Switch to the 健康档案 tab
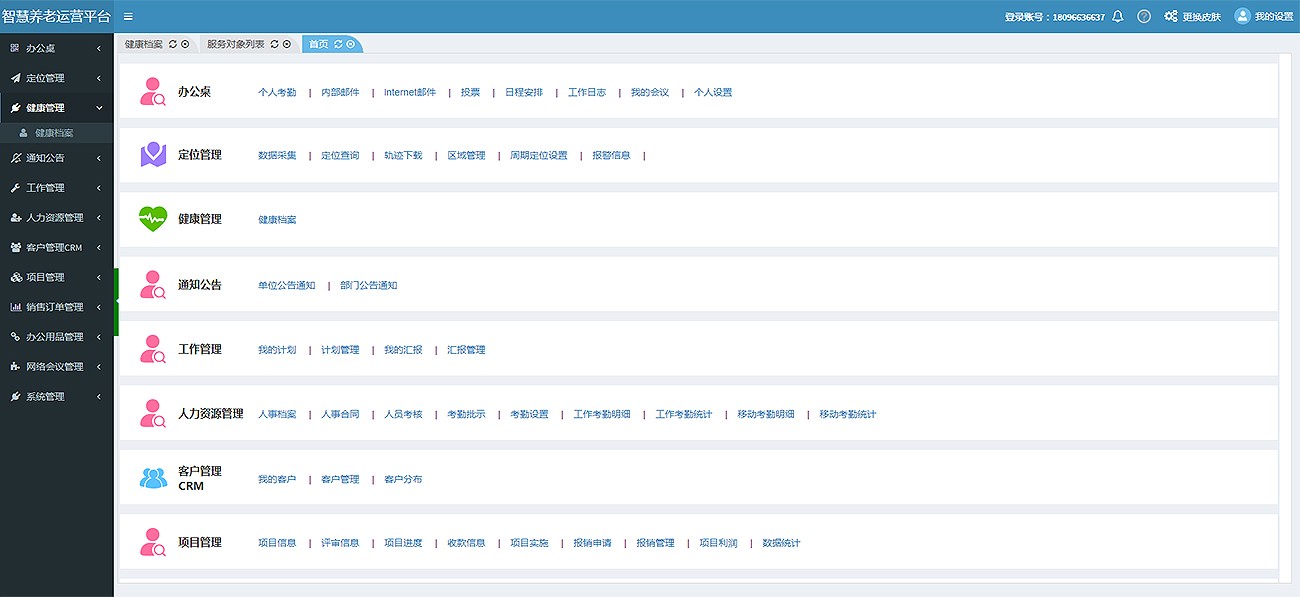This screenshot has width=1300, height=597. point(144,44)
